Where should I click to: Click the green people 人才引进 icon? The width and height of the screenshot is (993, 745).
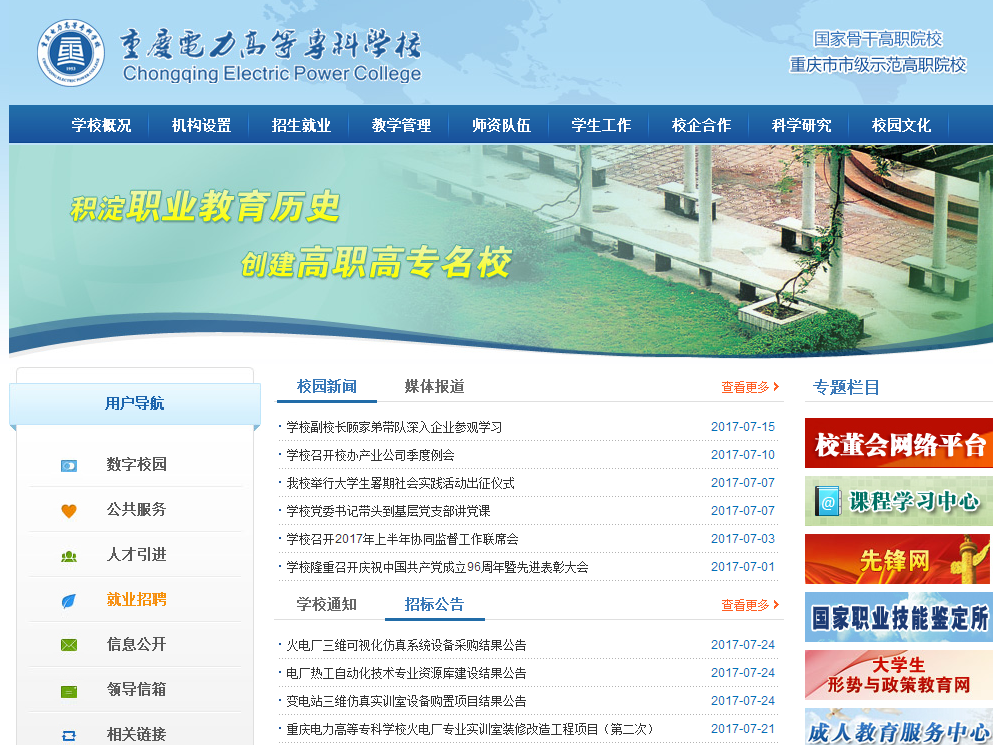pyautogui.click(x=69, y=556)
